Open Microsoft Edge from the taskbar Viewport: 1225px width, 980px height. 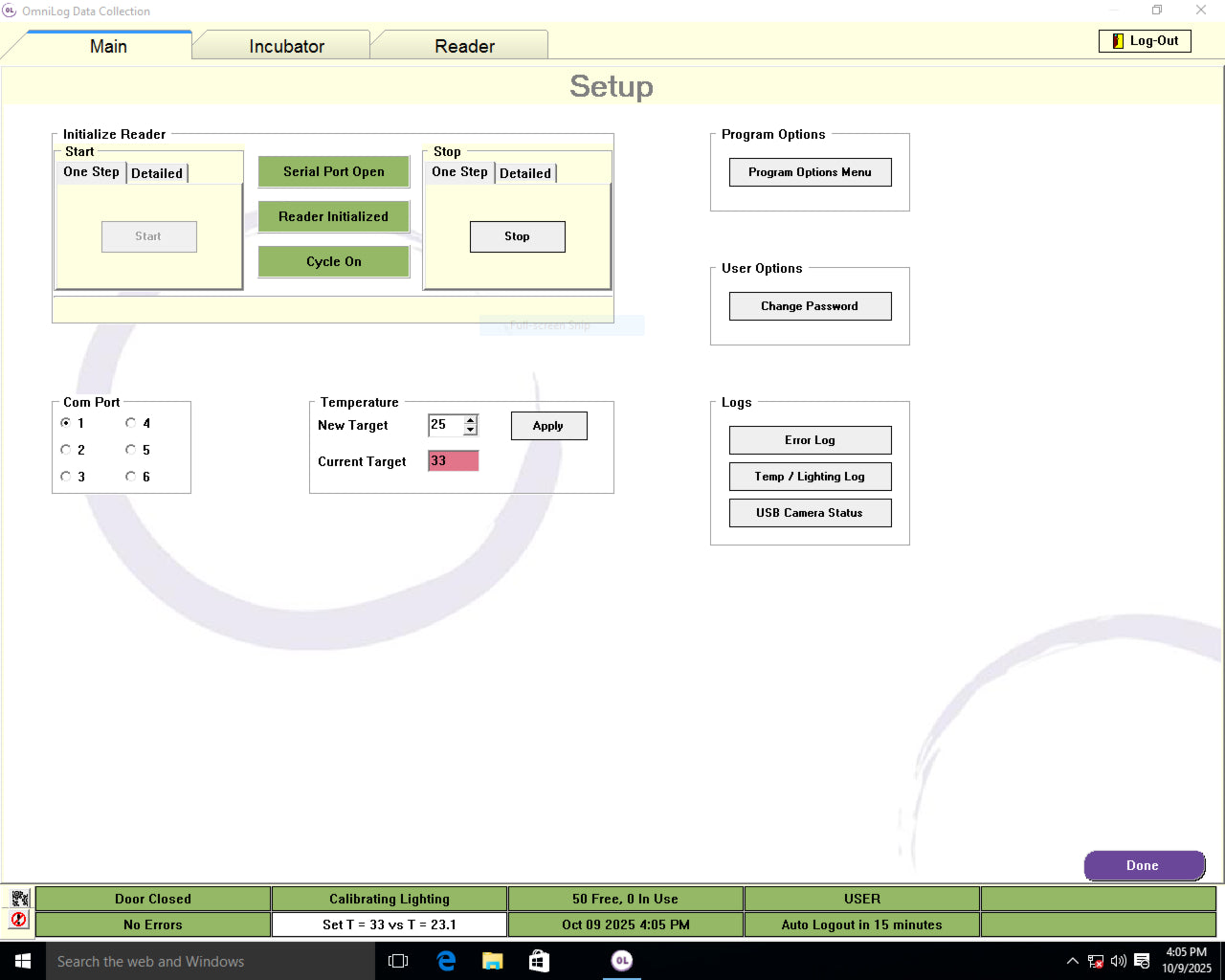[446, 961]
